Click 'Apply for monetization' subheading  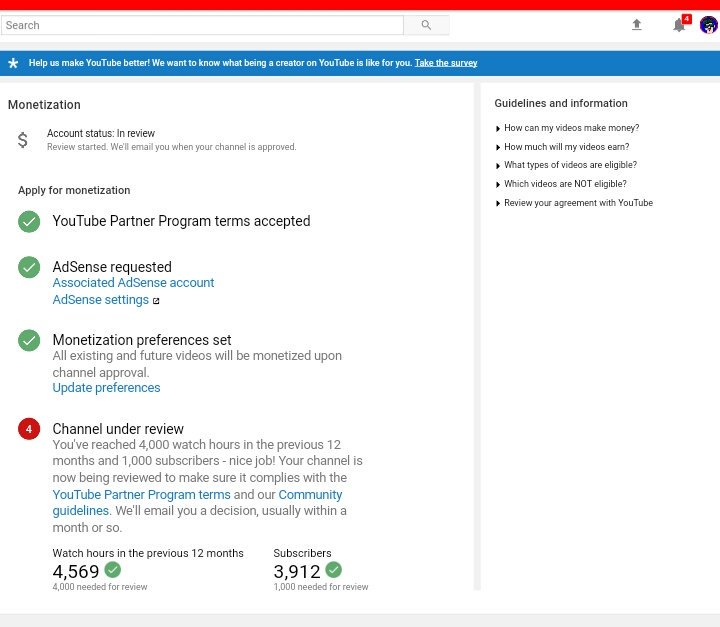click(74, 190)
